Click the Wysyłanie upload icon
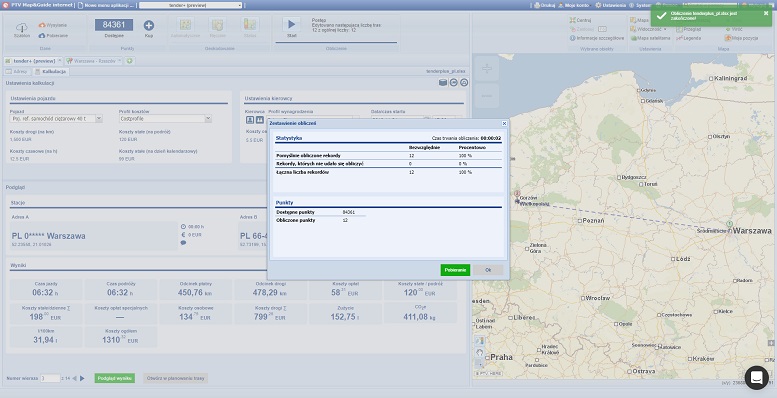This screenshot has height=398, width=777. [42, 25]
